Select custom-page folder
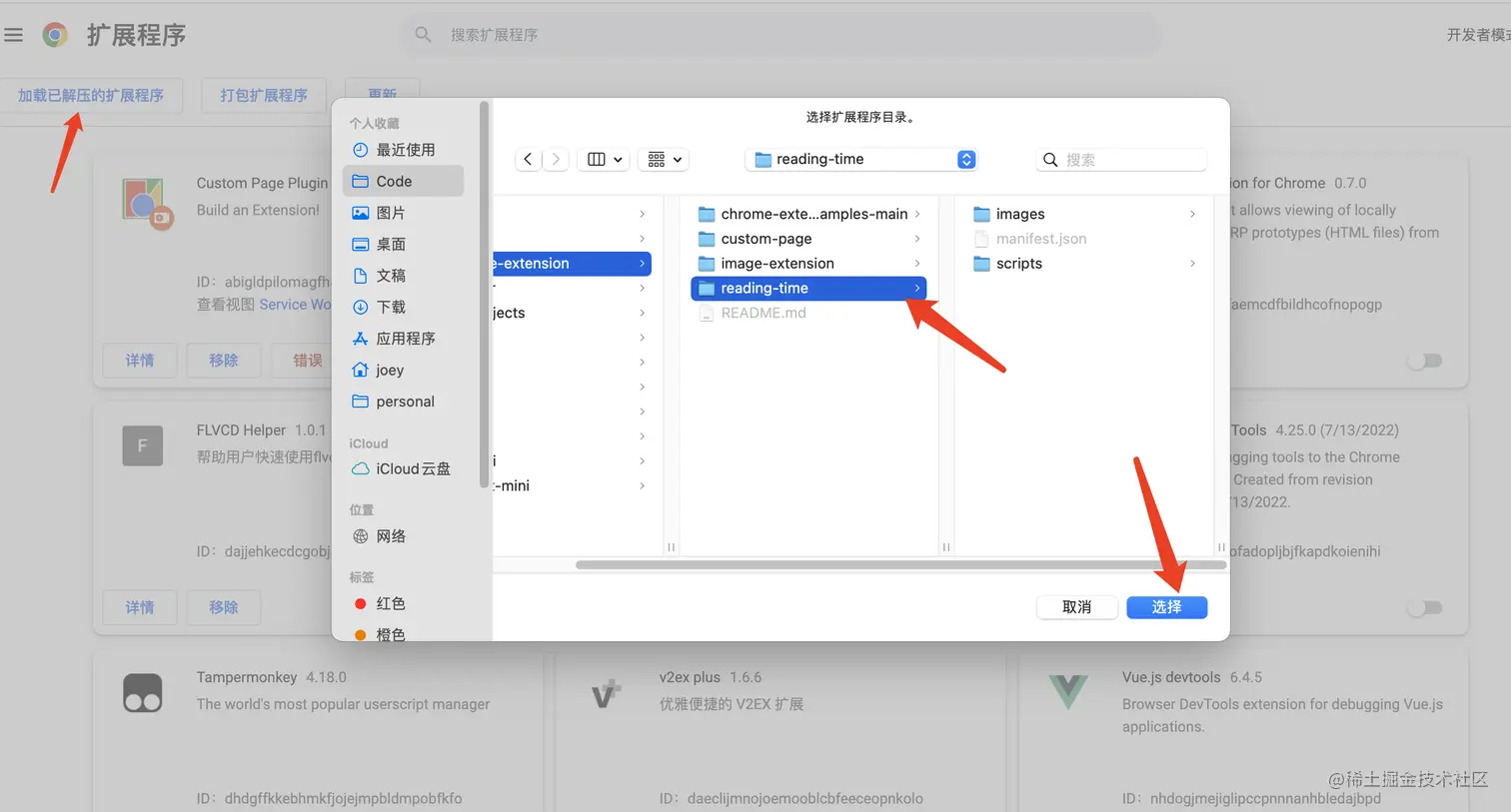Viewport: 1511px width, 812px height. (808, 239)
